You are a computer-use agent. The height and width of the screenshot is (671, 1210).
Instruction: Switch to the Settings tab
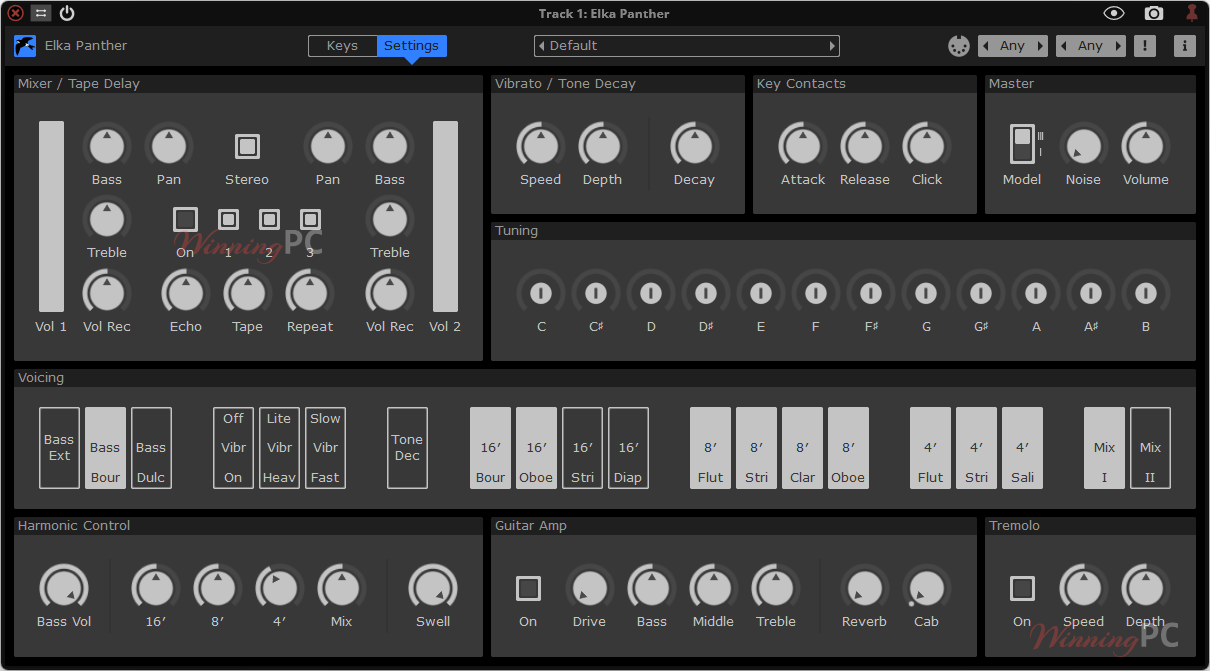[x=411, y=46]
